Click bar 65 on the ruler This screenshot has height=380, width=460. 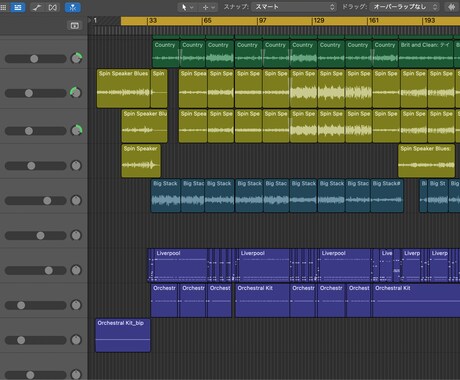[x=207, y=21]
